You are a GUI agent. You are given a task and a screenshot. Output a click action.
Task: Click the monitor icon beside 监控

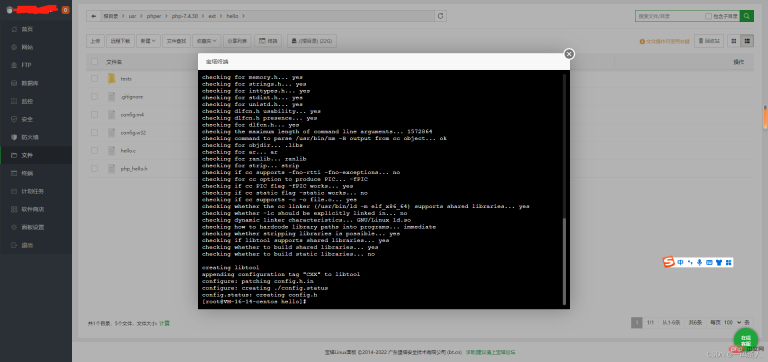click(x=14, y=101)
